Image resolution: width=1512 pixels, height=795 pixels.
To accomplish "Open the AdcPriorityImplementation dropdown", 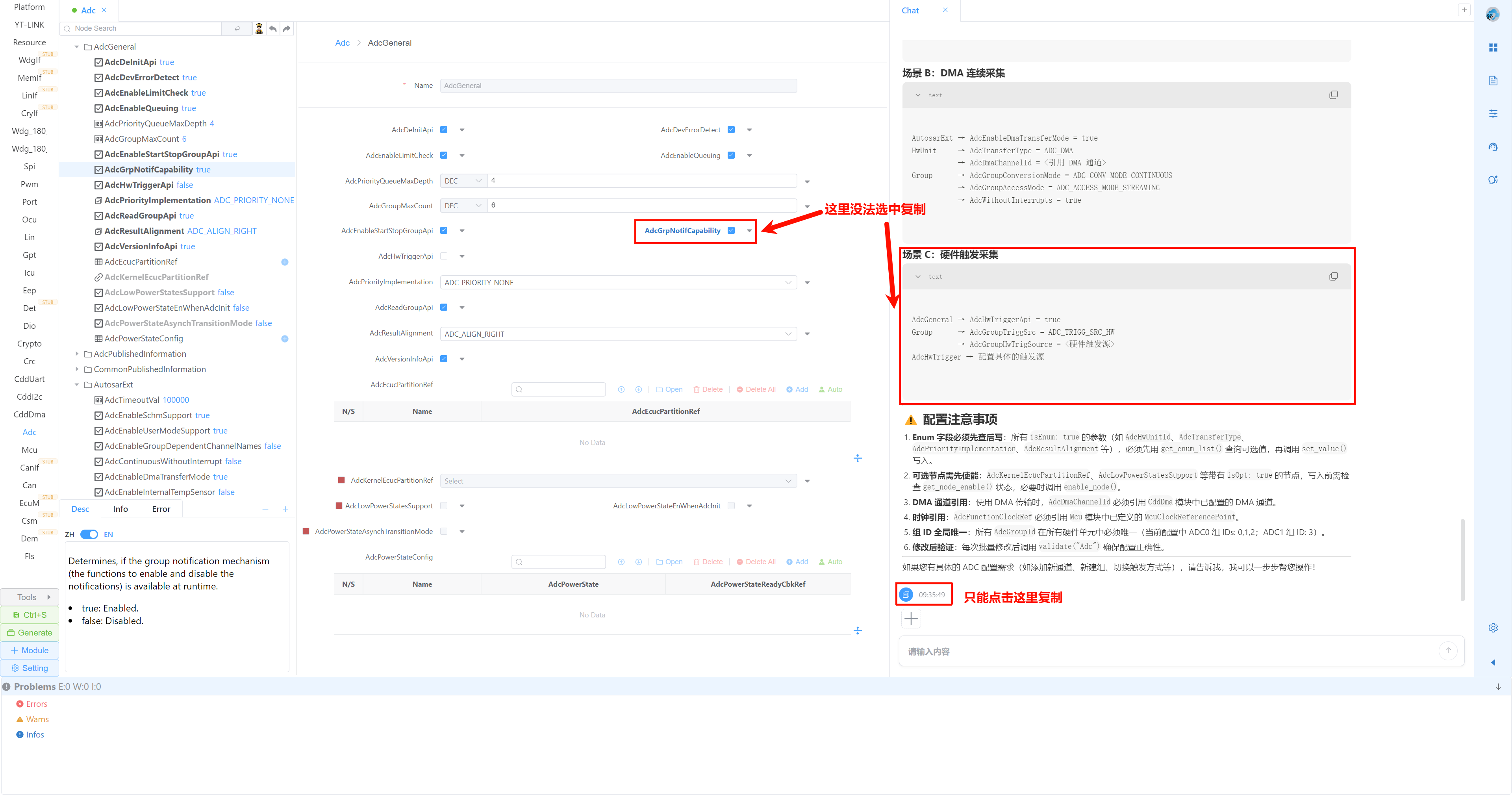I will point(618,282).
